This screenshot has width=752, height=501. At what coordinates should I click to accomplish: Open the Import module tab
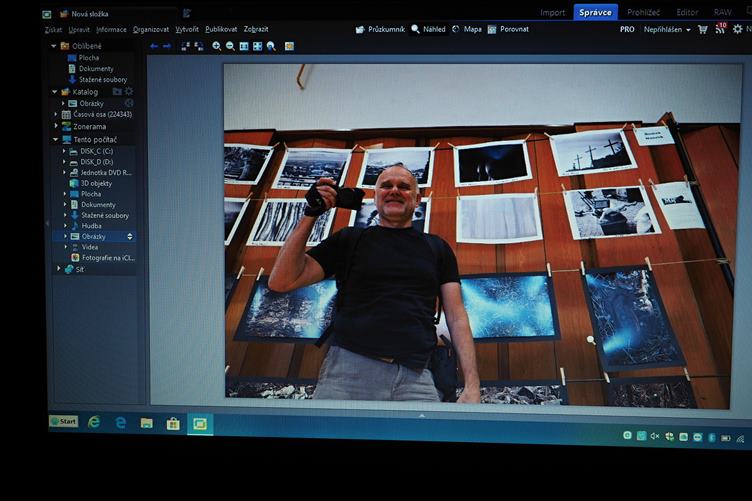552,12
